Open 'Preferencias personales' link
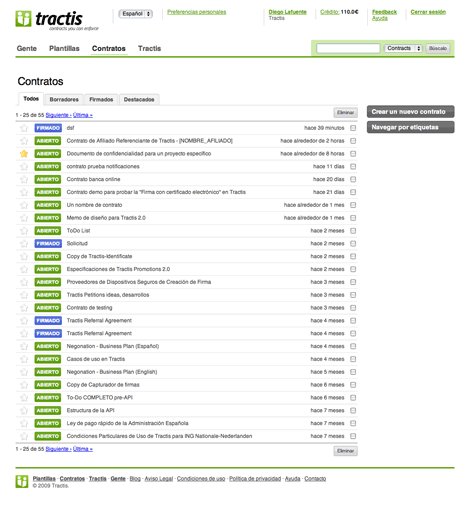The width and height of the screenshot is (470, 507). pyautogui.click(x=197, y=12)
